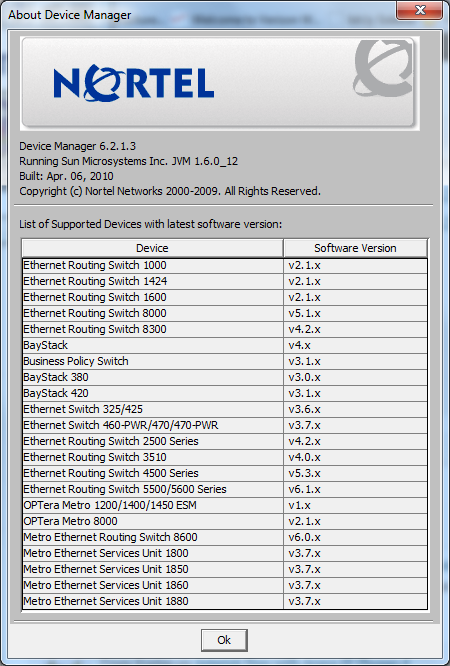Select the Ethernet Routing Switch 8000 row
This screenshot has width=450, height=666.
coord(225,313)
